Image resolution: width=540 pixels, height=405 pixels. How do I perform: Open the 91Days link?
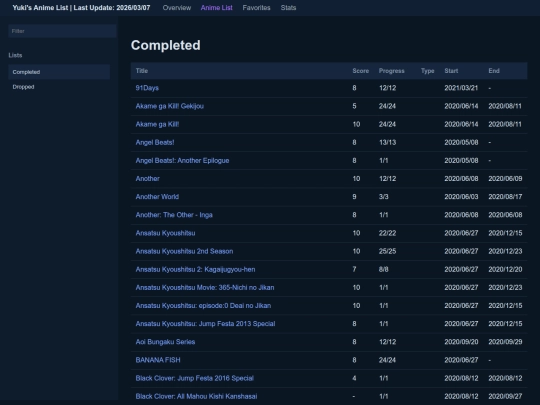point(147,88)
